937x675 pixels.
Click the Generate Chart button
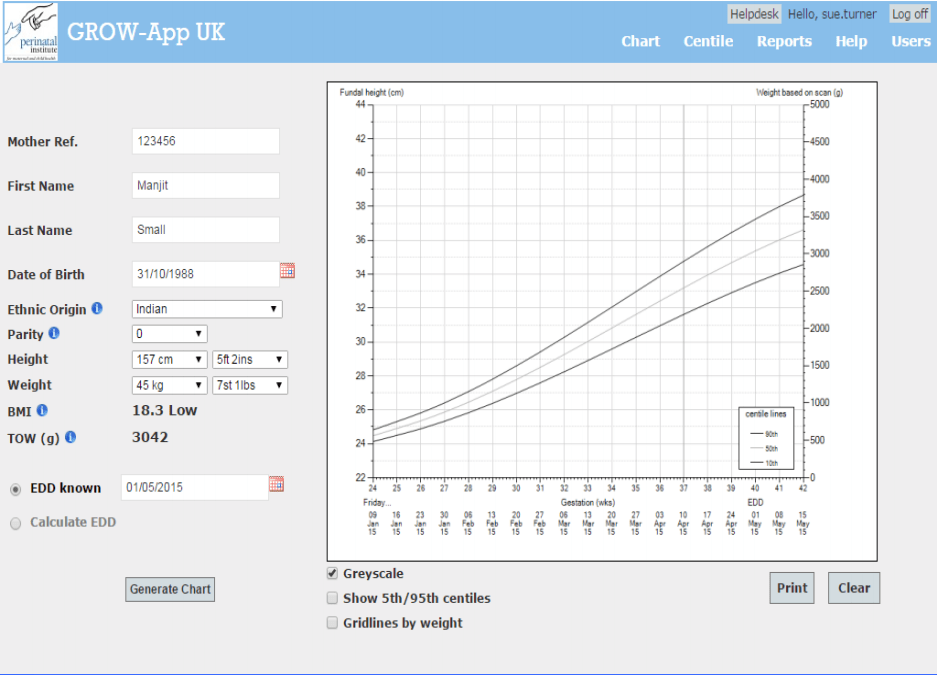tap(170, 589)
